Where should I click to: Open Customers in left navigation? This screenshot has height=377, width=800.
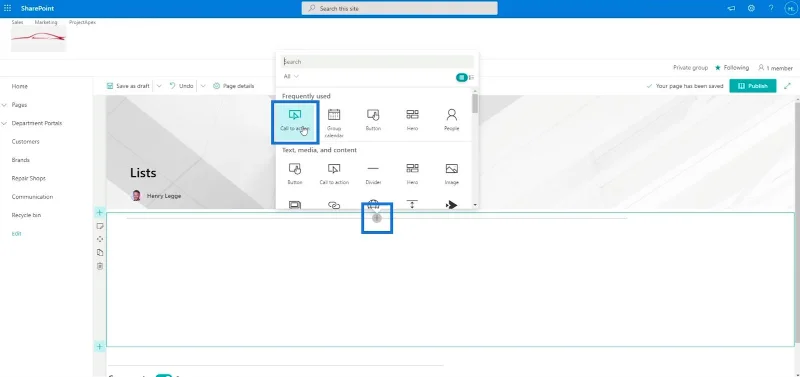26,141
